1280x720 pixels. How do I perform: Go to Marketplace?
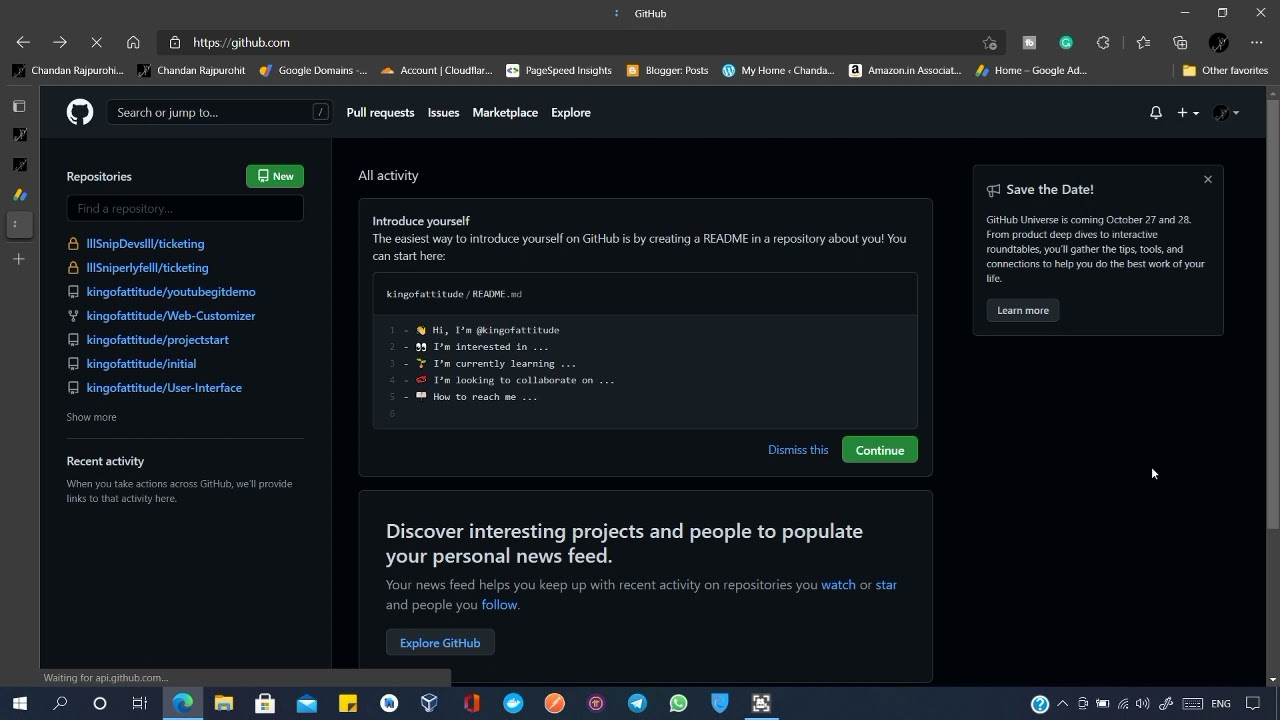[505, 113]
